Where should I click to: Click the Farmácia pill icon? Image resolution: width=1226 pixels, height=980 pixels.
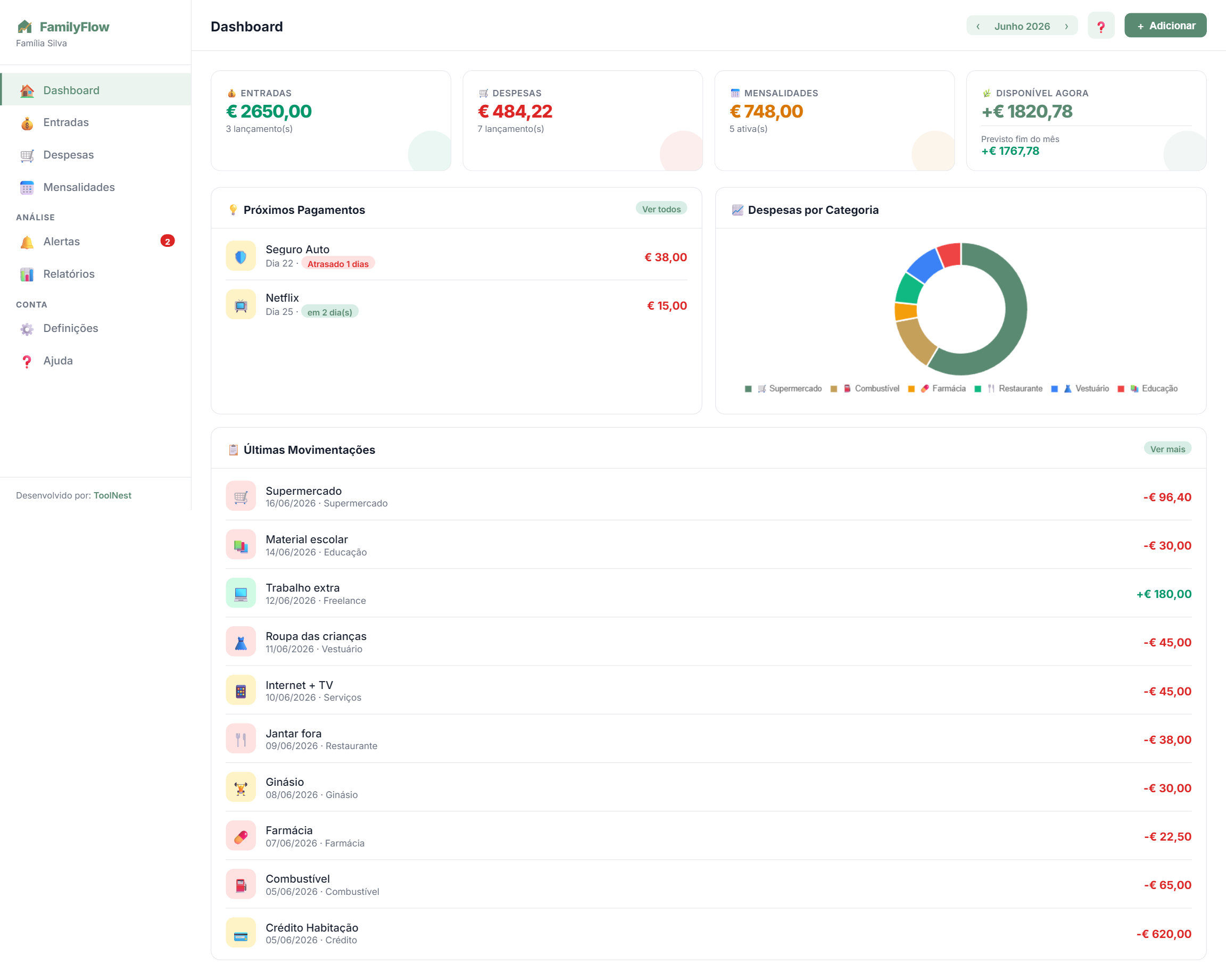(241, 836)
